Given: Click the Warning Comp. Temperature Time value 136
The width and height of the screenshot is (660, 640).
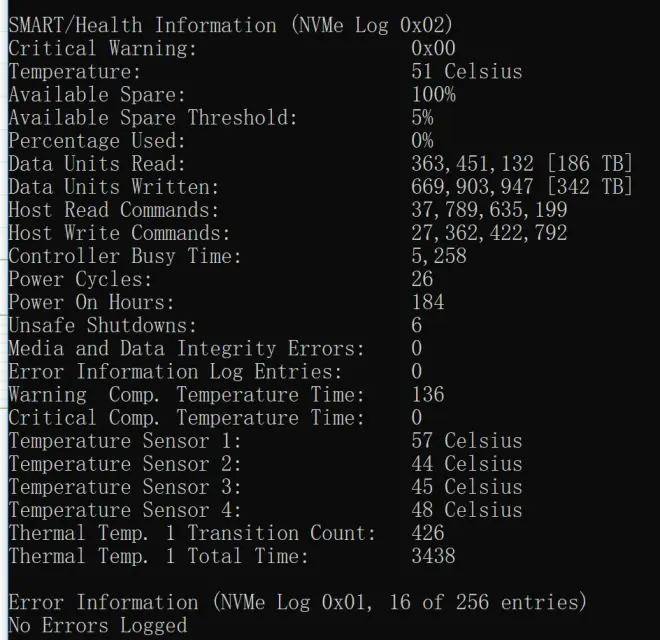Looking at the screenshot, I should [428, 394].
